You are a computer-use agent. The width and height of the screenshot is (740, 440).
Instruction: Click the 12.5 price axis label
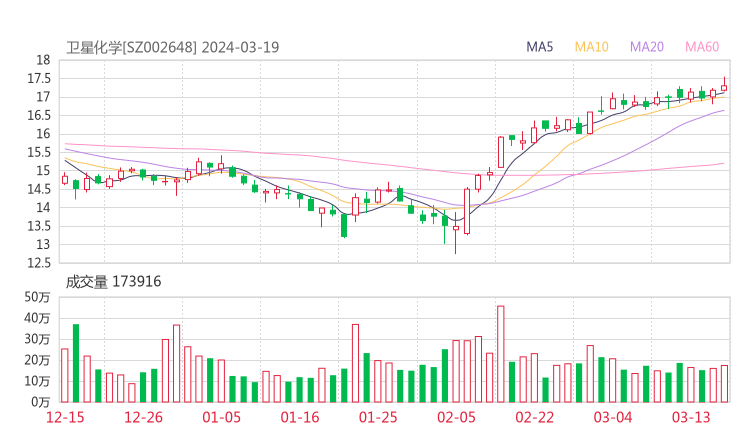(39, 263)
